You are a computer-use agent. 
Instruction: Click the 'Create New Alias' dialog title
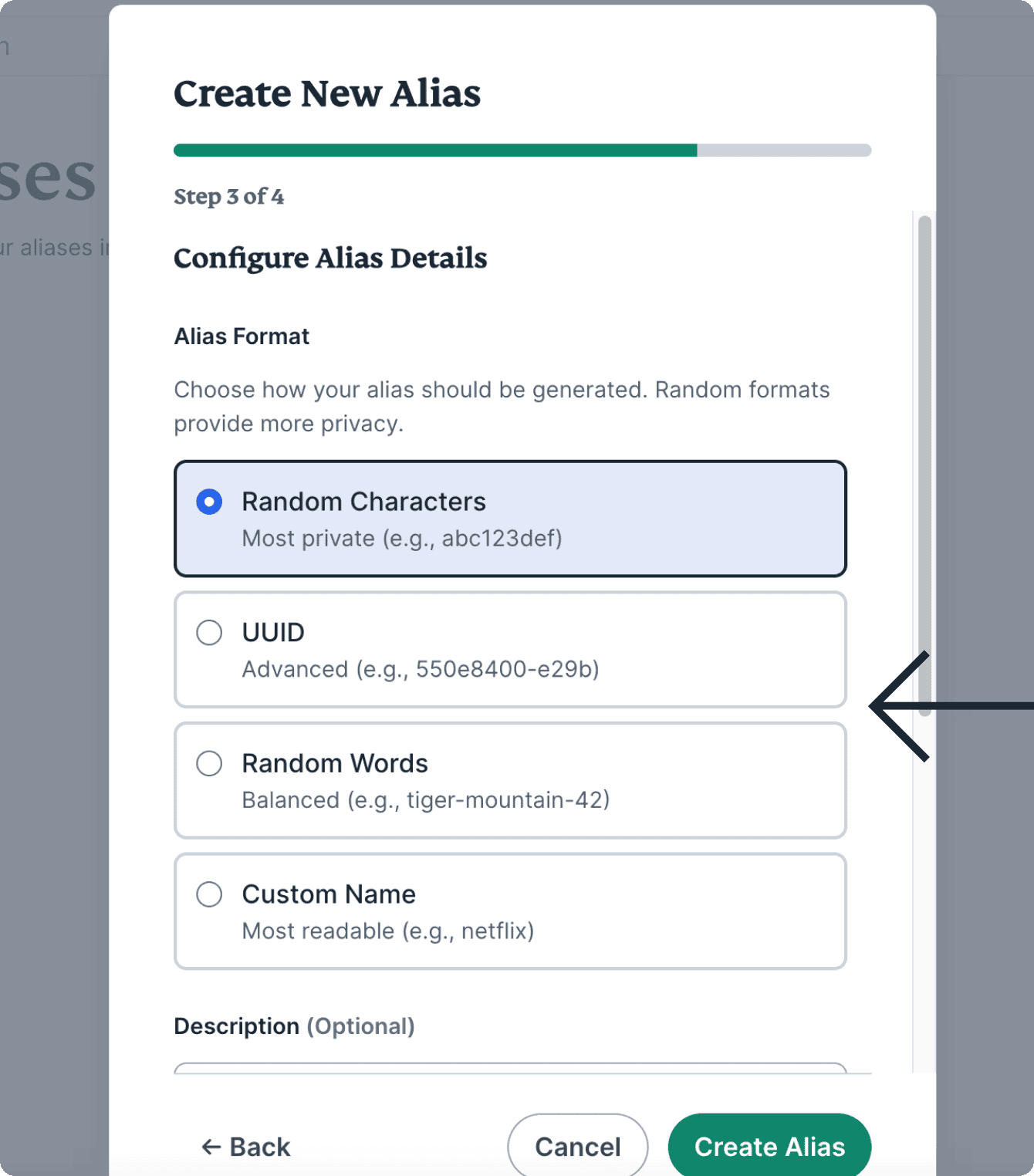coord(327,94)
